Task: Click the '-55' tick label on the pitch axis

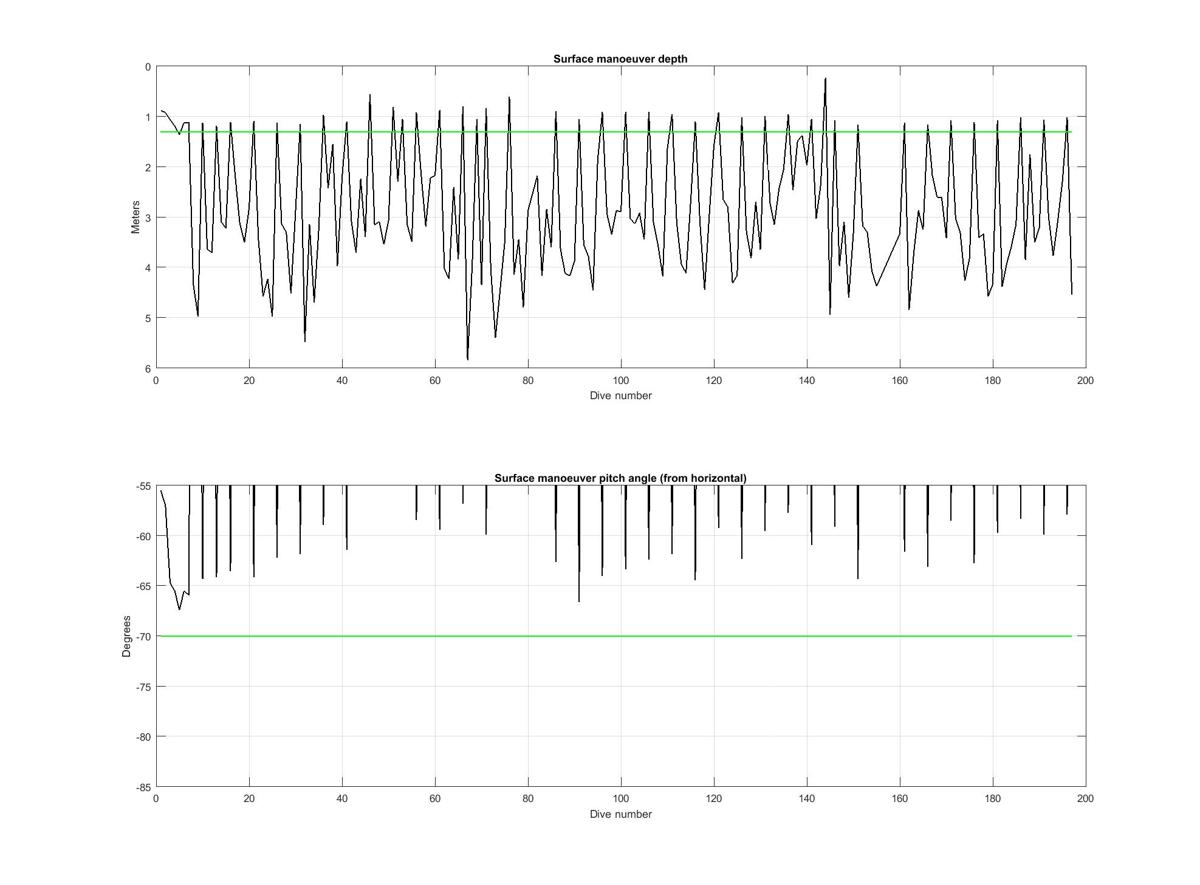Action: pyautogui.click(x=141, y=486)
